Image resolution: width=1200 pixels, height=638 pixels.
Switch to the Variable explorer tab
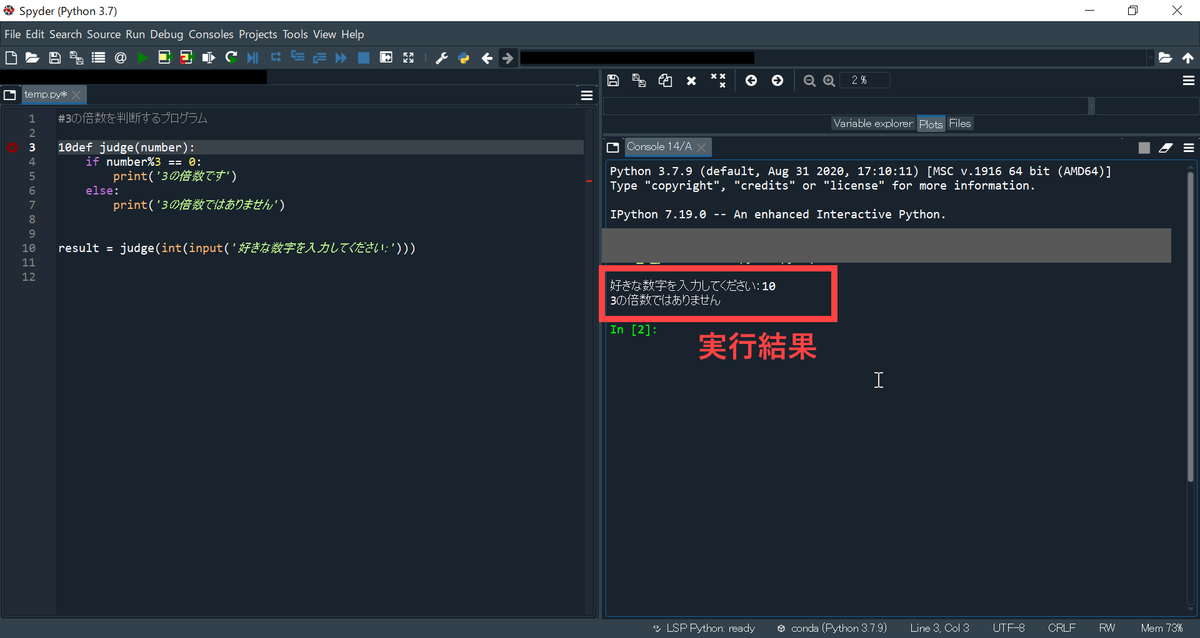point(873,124)
